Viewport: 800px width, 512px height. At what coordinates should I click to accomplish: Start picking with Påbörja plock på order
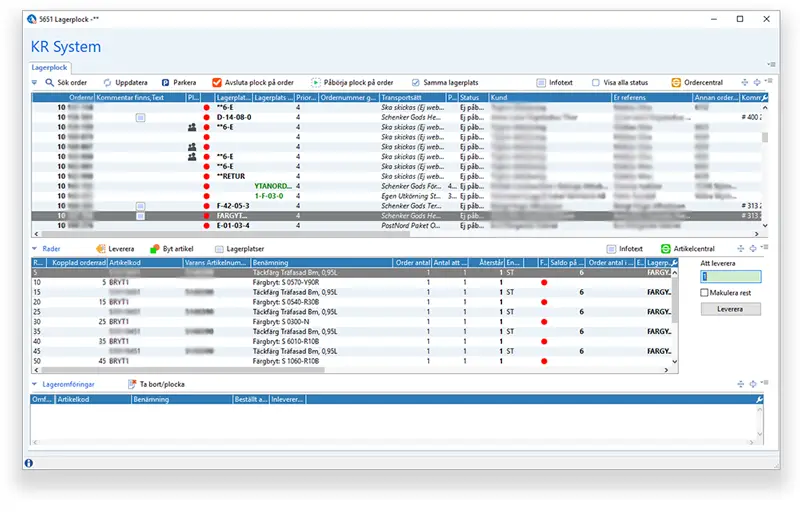pyautogui.click(x=352, y=83)
